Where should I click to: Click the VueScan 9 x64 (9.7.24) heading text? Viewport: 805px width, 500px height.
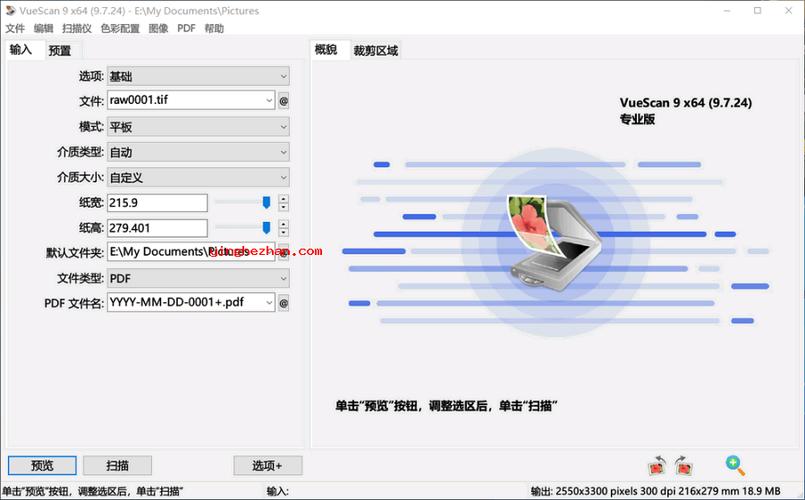(685, 103)
